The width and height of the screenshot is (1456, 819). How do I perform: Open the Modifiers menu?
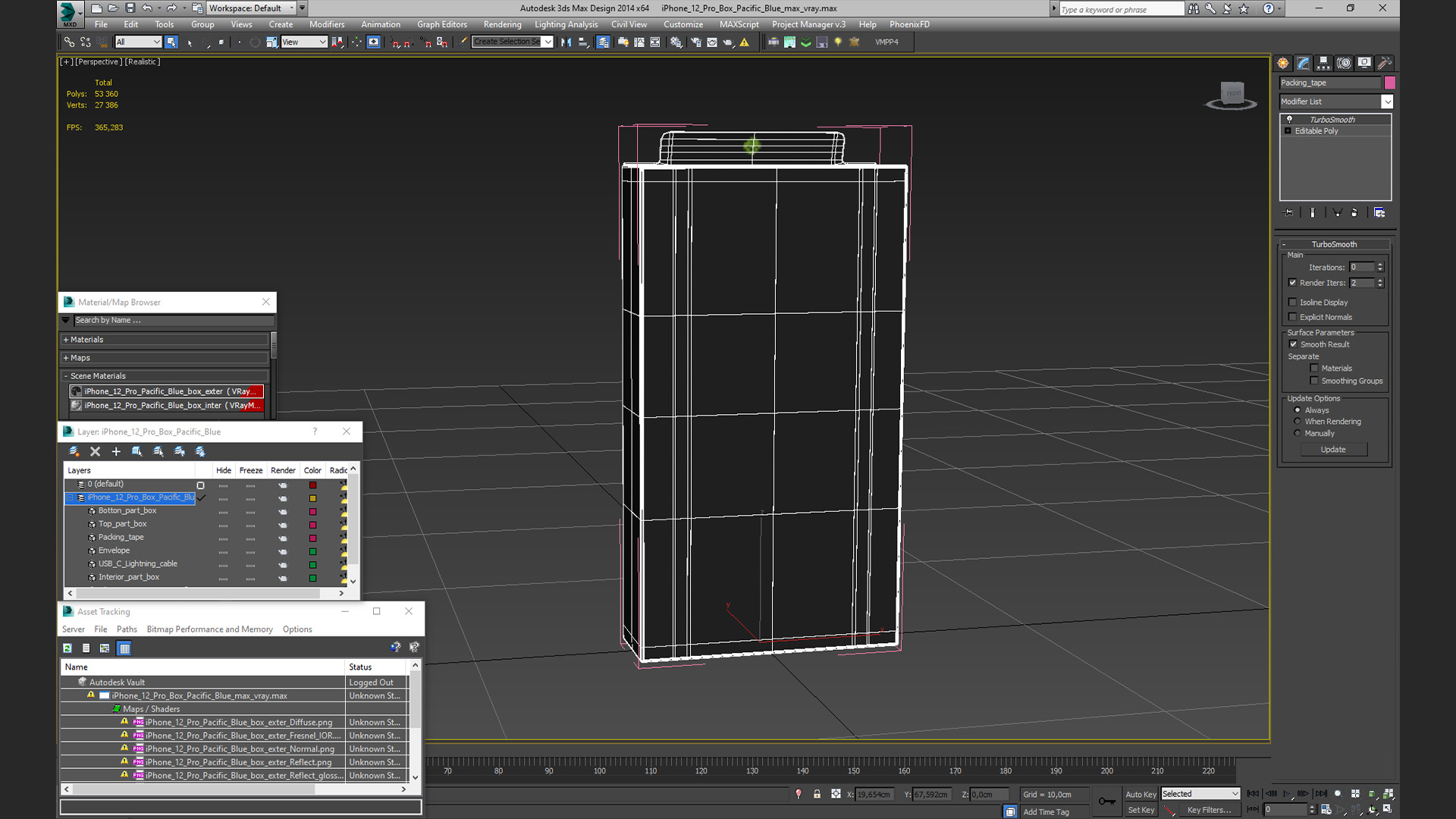327,24
